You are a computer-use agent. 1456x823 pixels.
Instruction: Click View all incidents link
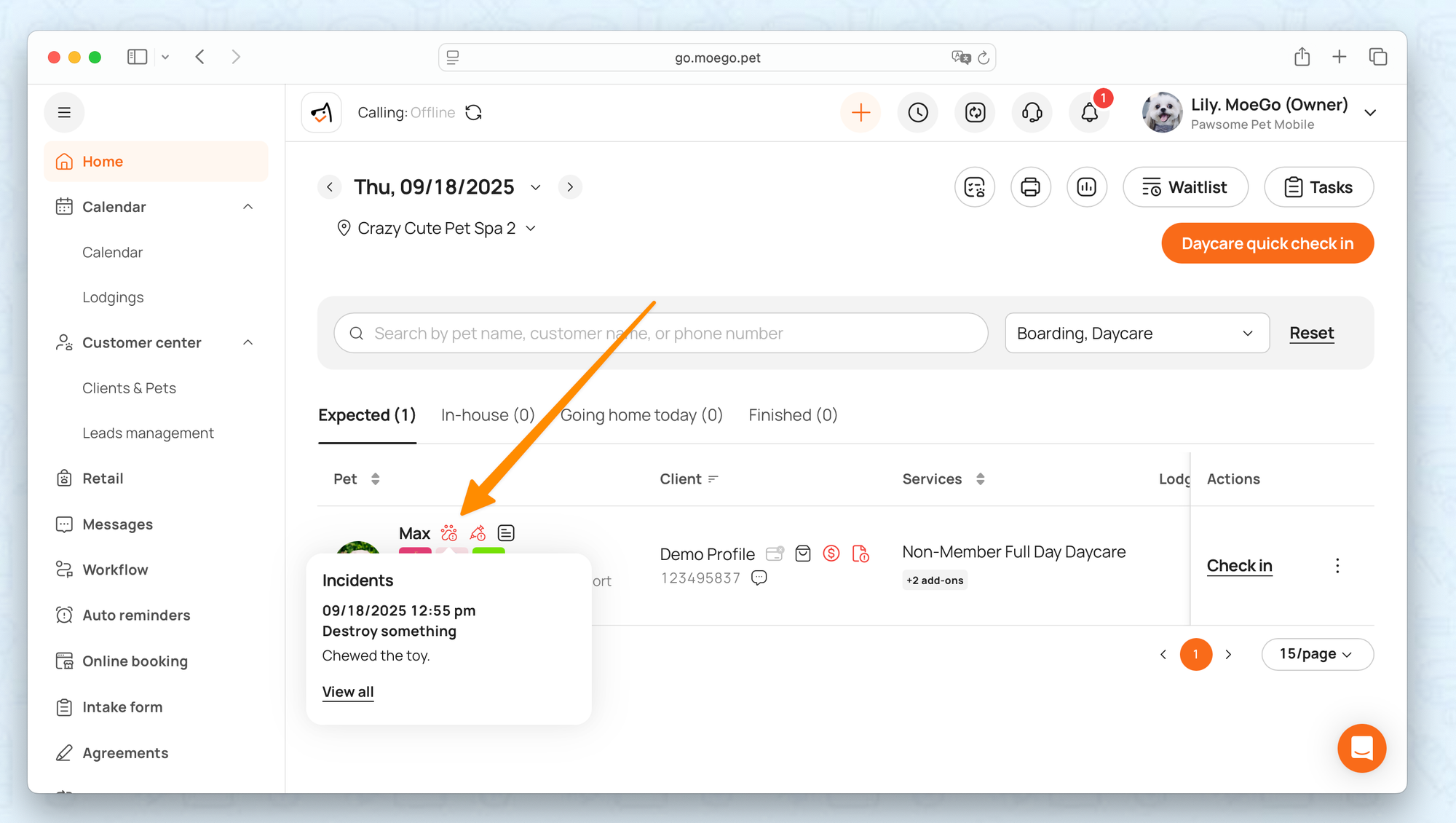347,692
